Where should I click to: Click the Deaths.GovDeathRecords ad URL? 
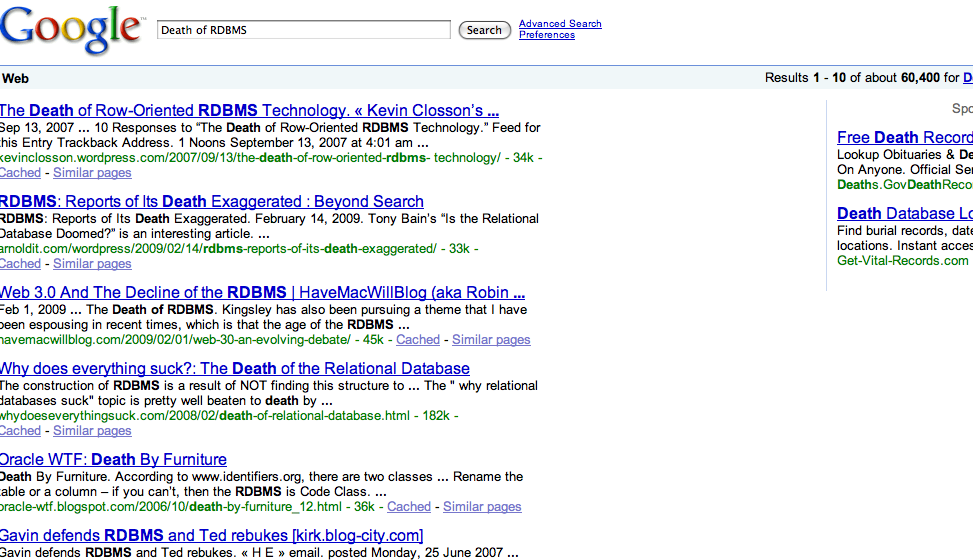(x=905, y=184)
